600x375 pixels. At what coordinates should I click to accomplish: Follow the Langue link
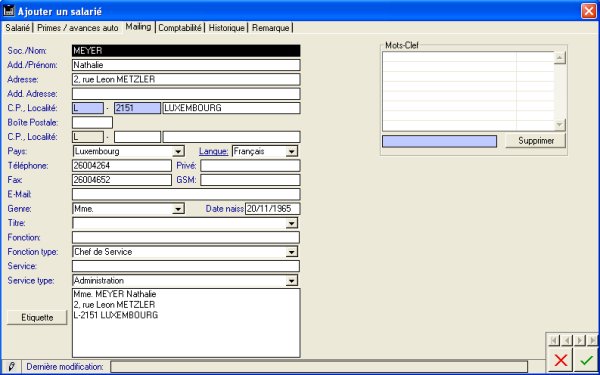[x=214, y=152]
